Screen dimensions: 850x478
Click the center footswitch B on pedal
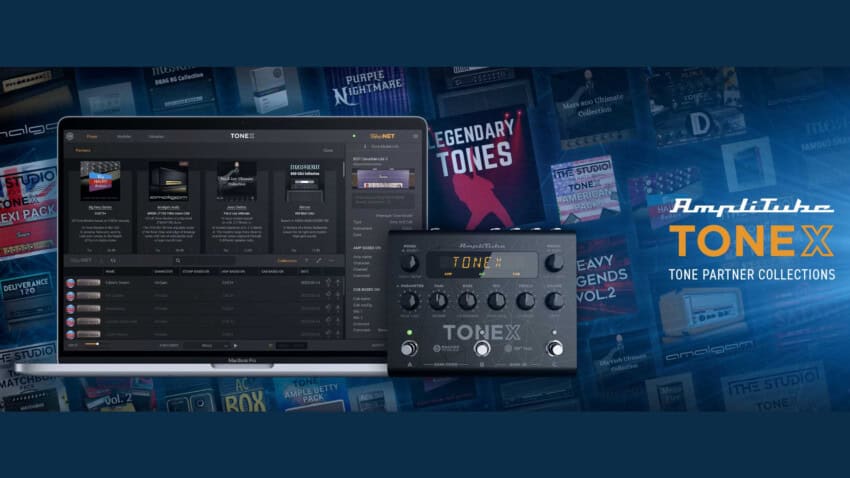pos(481,348)
